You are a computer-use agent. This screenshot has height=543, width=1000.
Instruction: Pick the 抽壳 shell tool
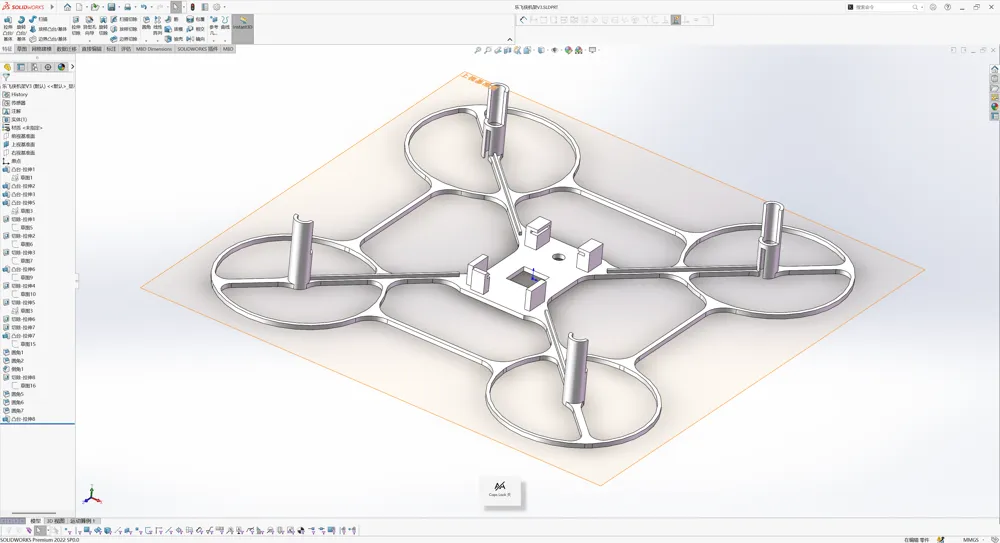175,39
